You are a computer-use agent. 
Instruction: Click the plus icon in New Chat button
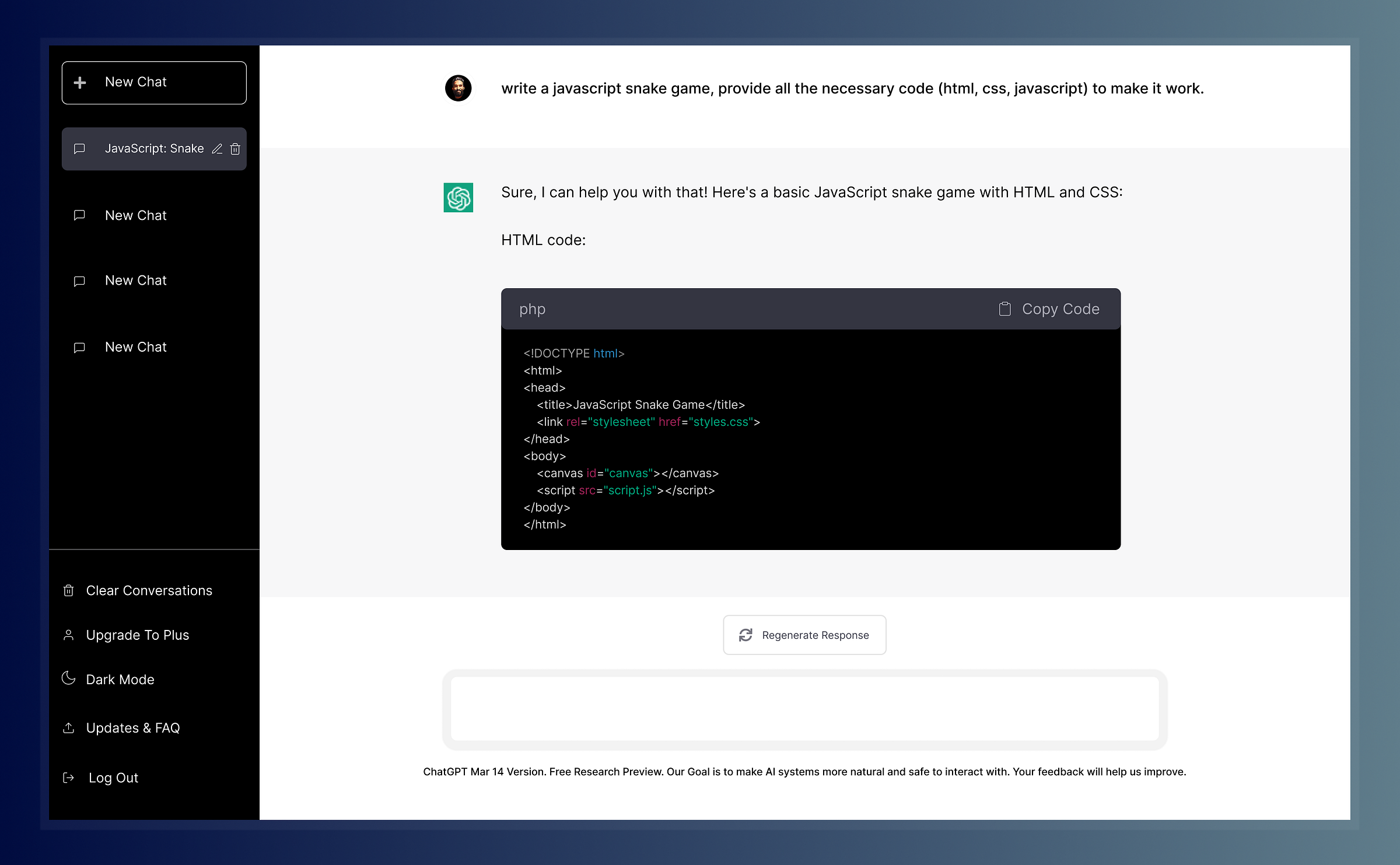(x=80, y=83)
